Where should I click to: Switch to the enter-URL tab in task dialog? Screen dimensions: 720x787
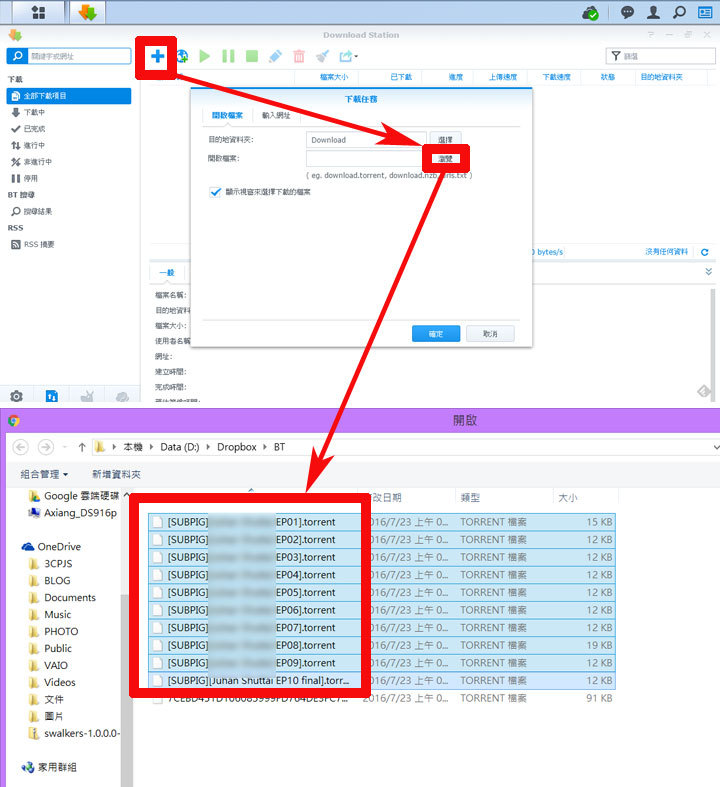tap(276, 115)
